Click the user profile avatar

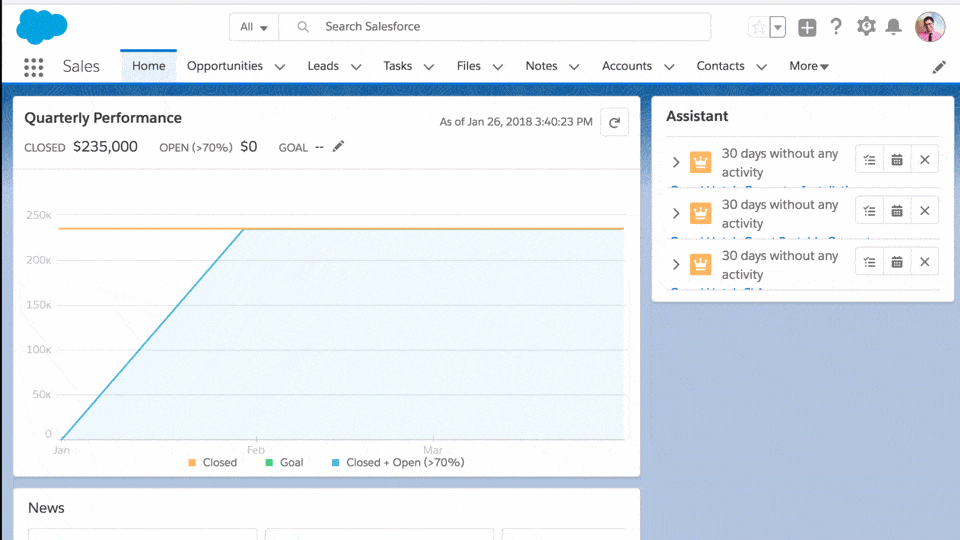(930, 27)
